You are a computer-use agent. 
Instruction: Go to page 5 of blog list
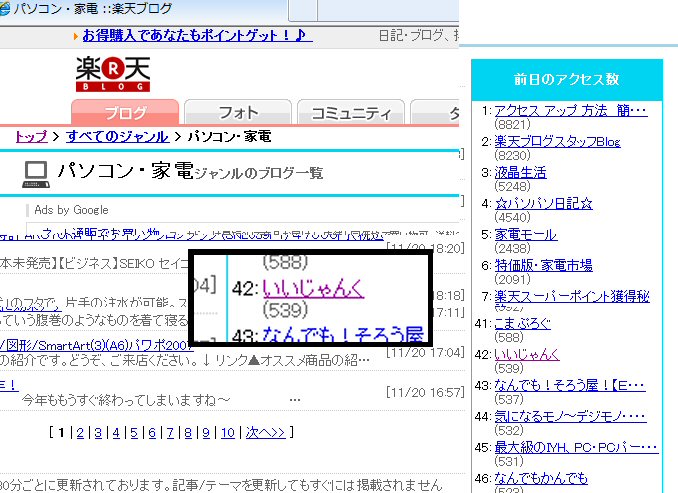[x=134, y=432]
